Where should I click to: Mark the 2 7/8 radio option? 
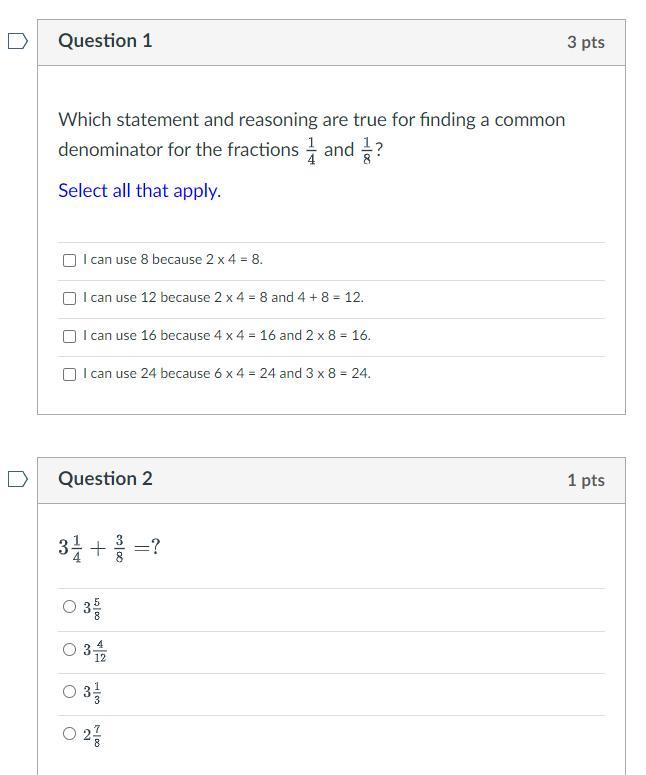tap(69, 733)
